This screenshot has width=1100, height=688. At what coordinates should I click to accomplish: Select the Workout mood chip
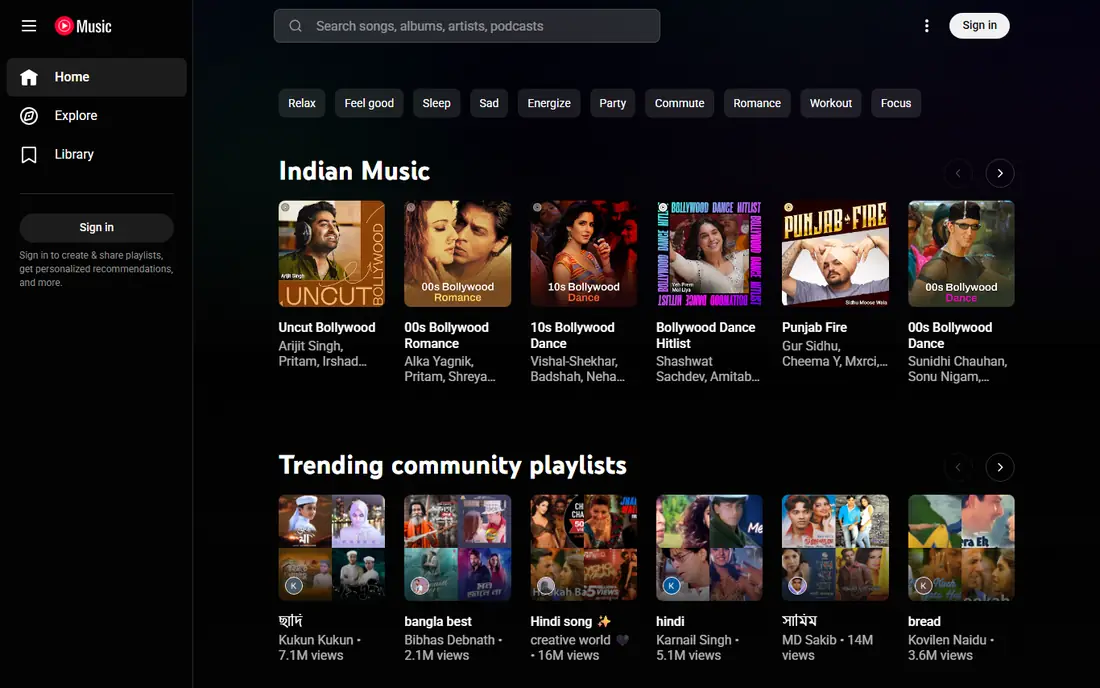pyautogui.click(x=831, y=103)
